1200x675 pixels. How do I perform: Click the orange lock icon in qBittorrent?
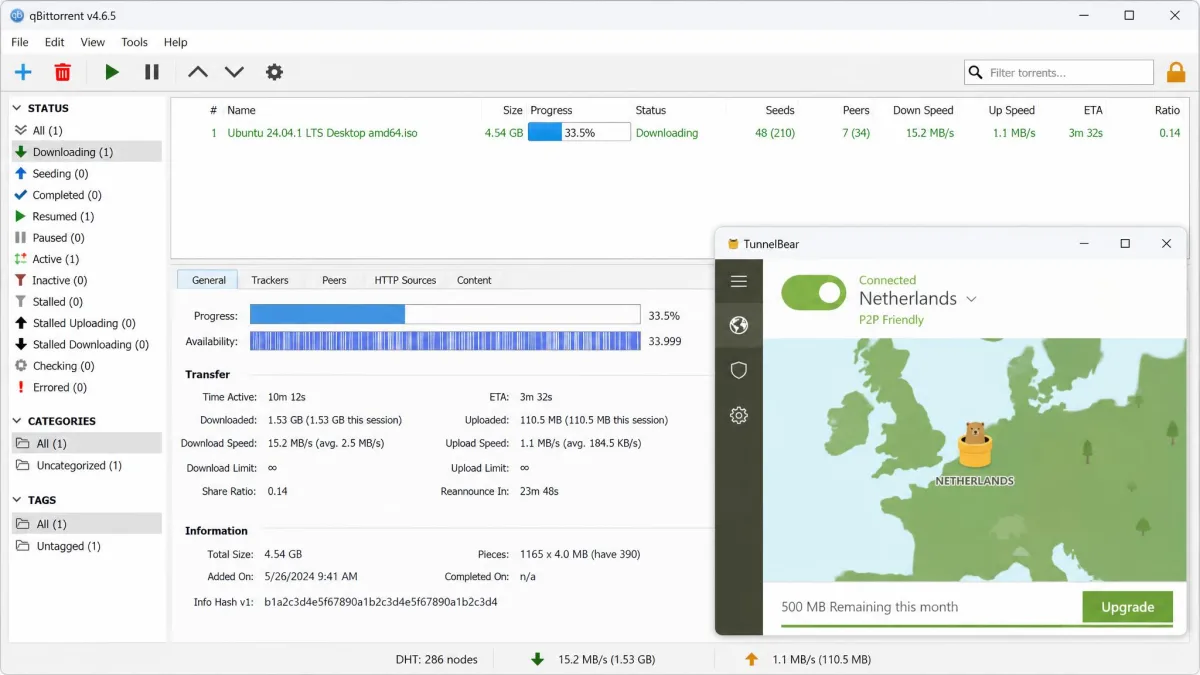tap(1176, 72)
